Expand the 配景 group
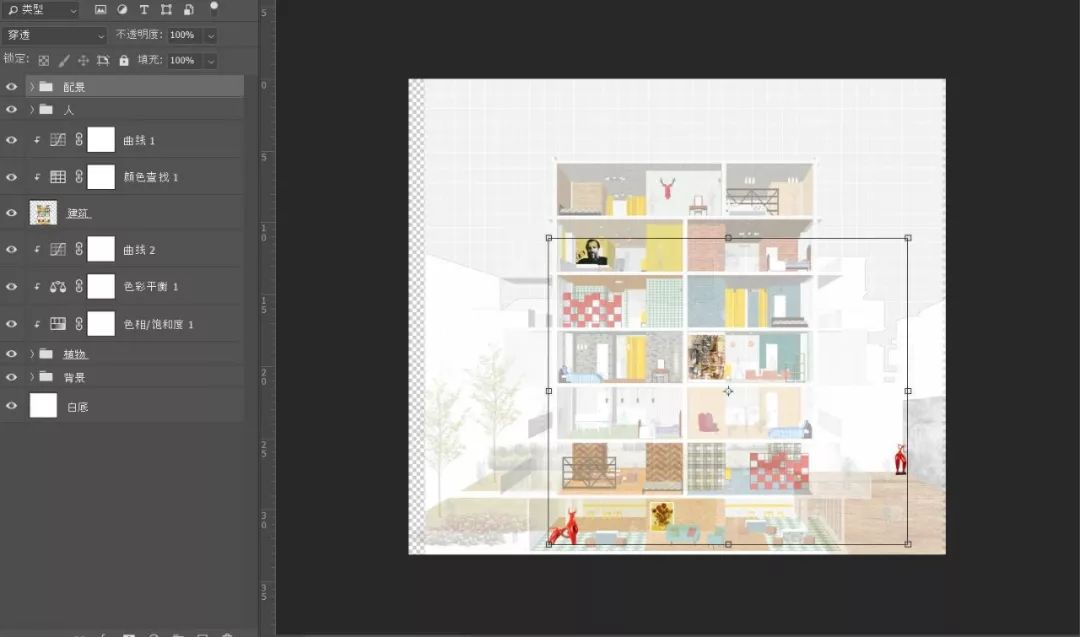Viewport: 1080px width, 637px height. click(x=32, y=87)
